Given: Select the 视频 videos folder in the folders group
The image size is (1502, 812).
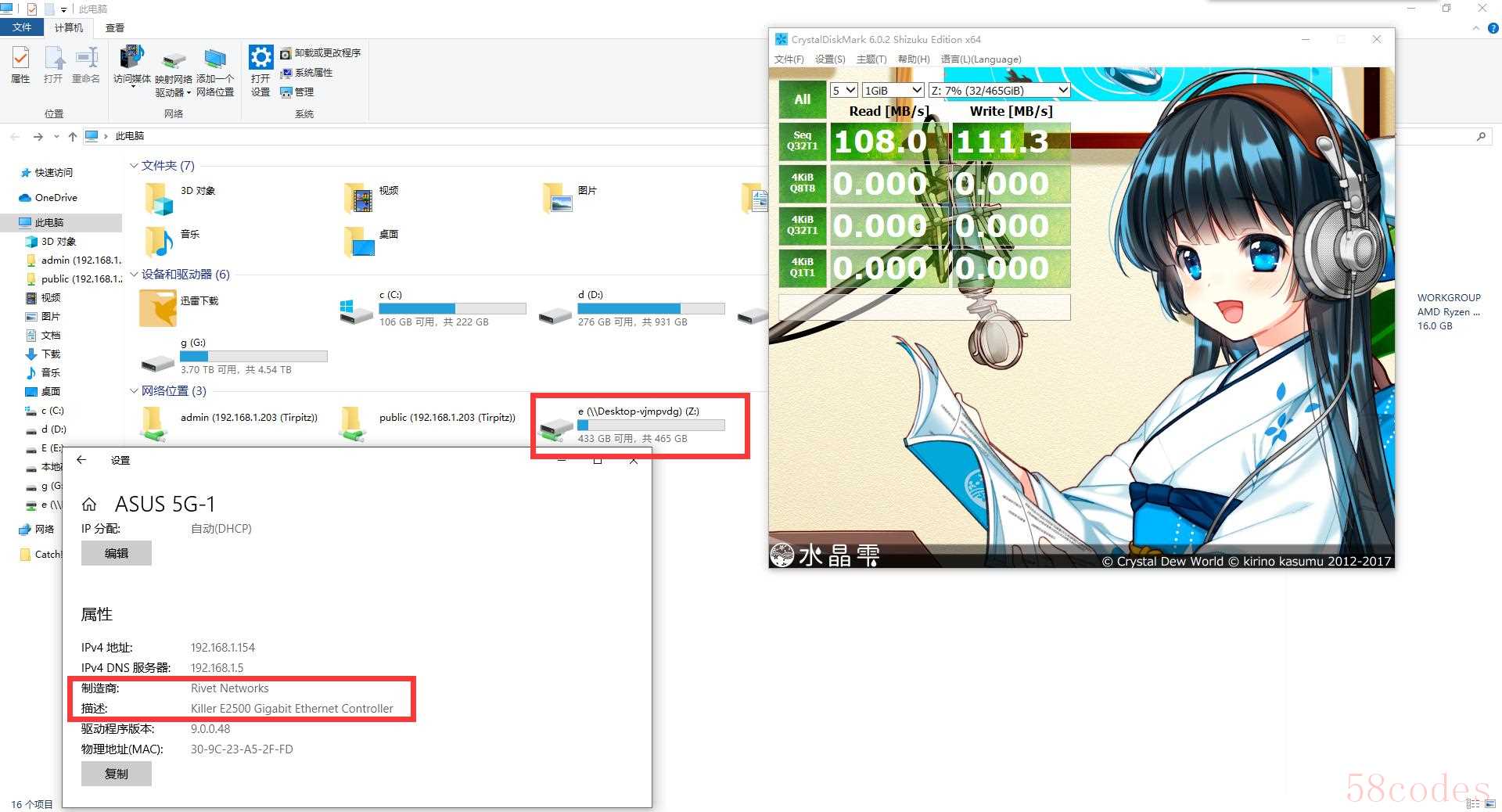Looking at the screenshot, I should pyautogui.click(x=372, y=197).
